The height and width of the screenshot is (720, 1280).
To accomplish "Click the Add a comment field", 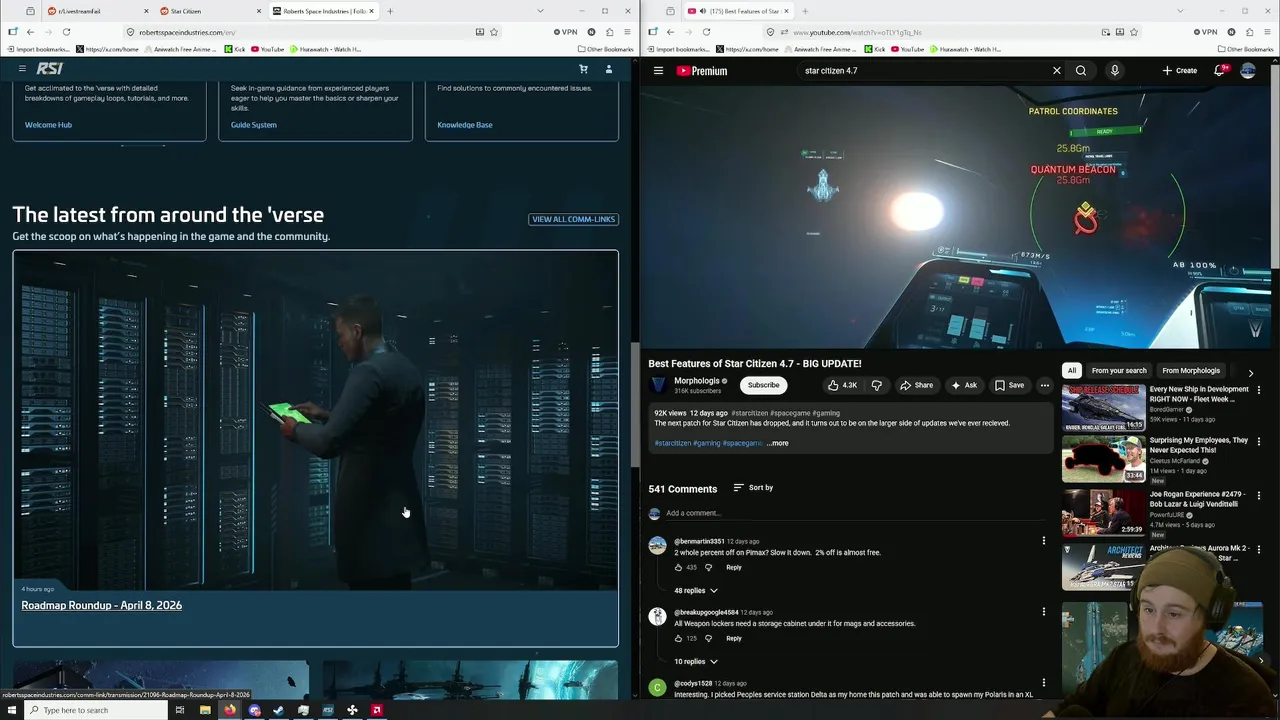I will click(x=855, y=513).
